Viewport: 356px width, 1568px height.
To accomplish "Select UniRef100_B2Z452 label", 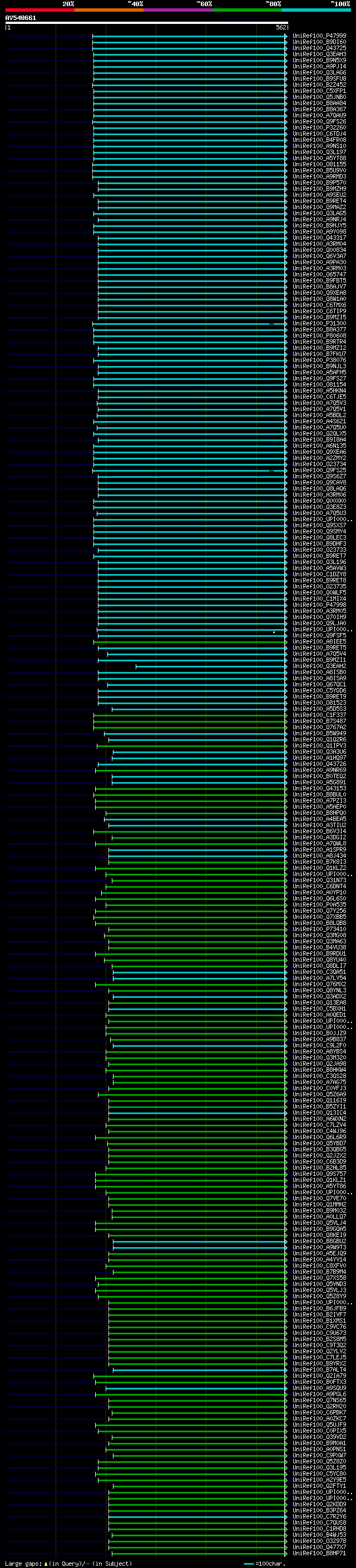I will (x=319, y=85).
